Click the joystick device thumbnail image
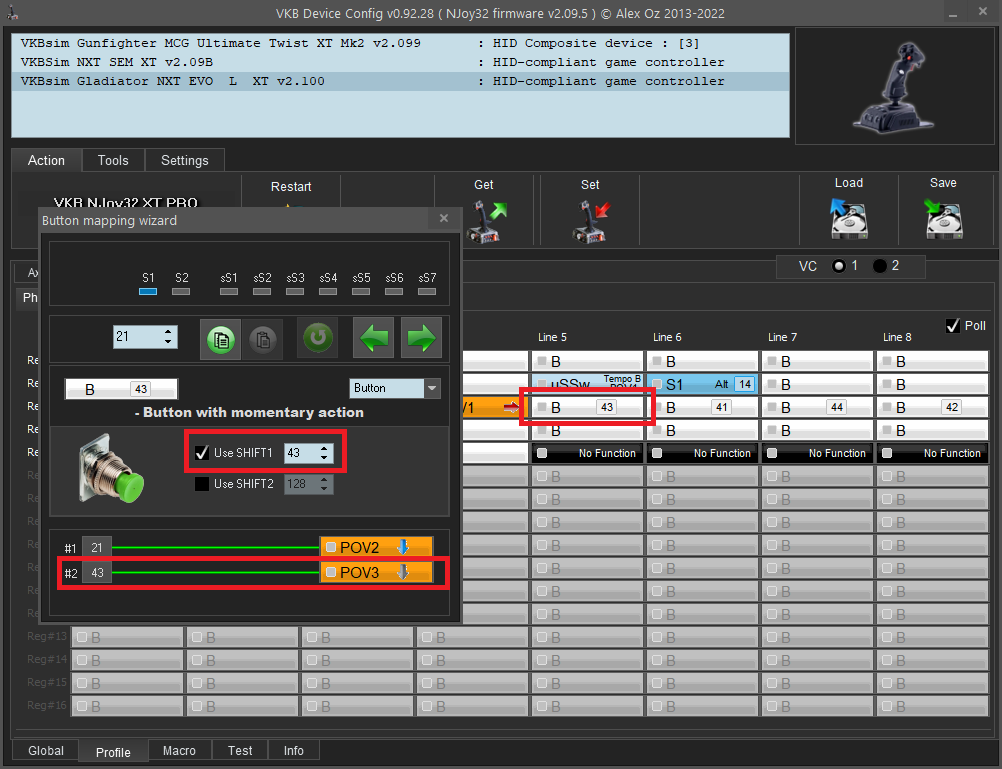 [893, 87]
